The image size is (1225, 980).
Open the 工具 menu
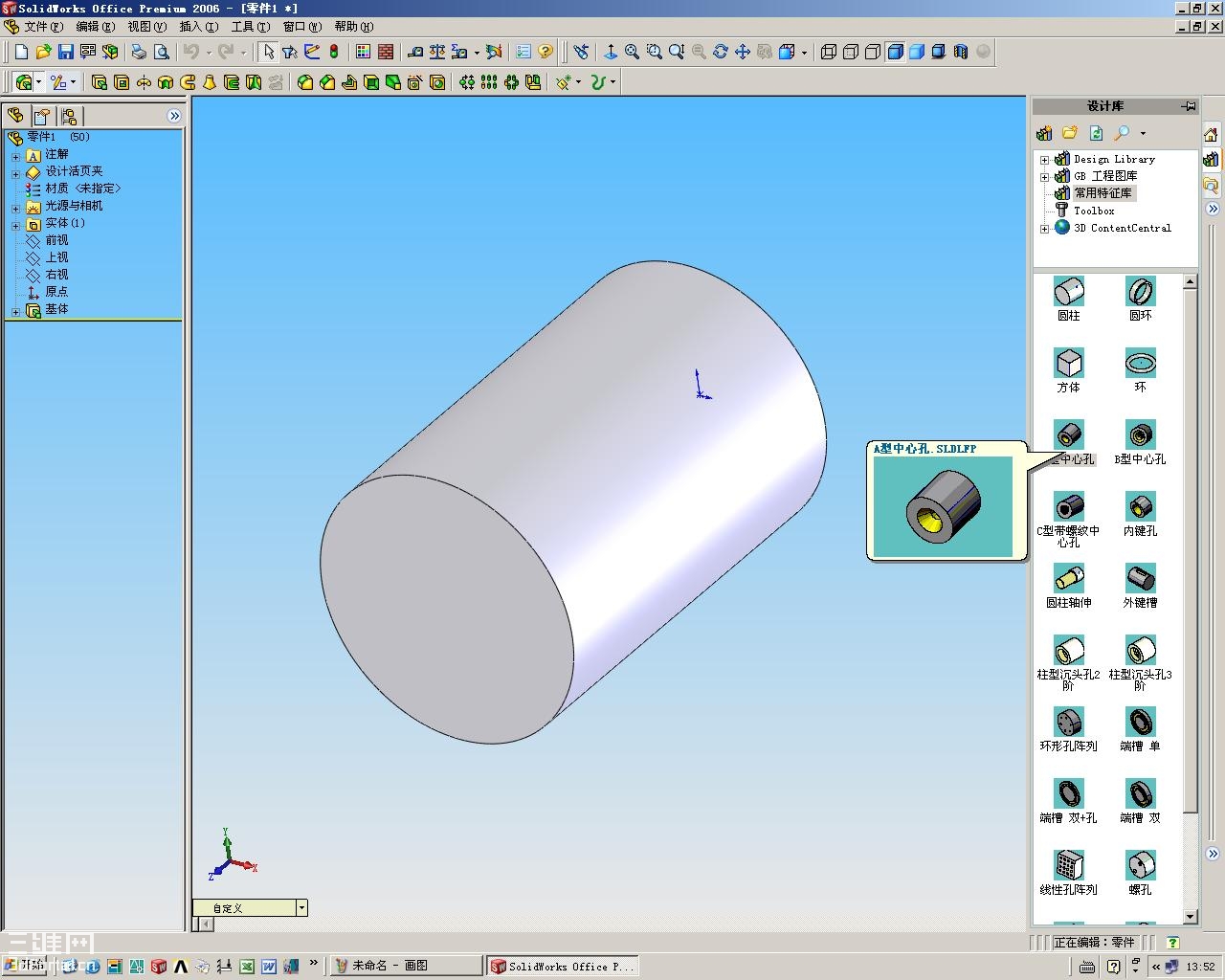[250, 26]
